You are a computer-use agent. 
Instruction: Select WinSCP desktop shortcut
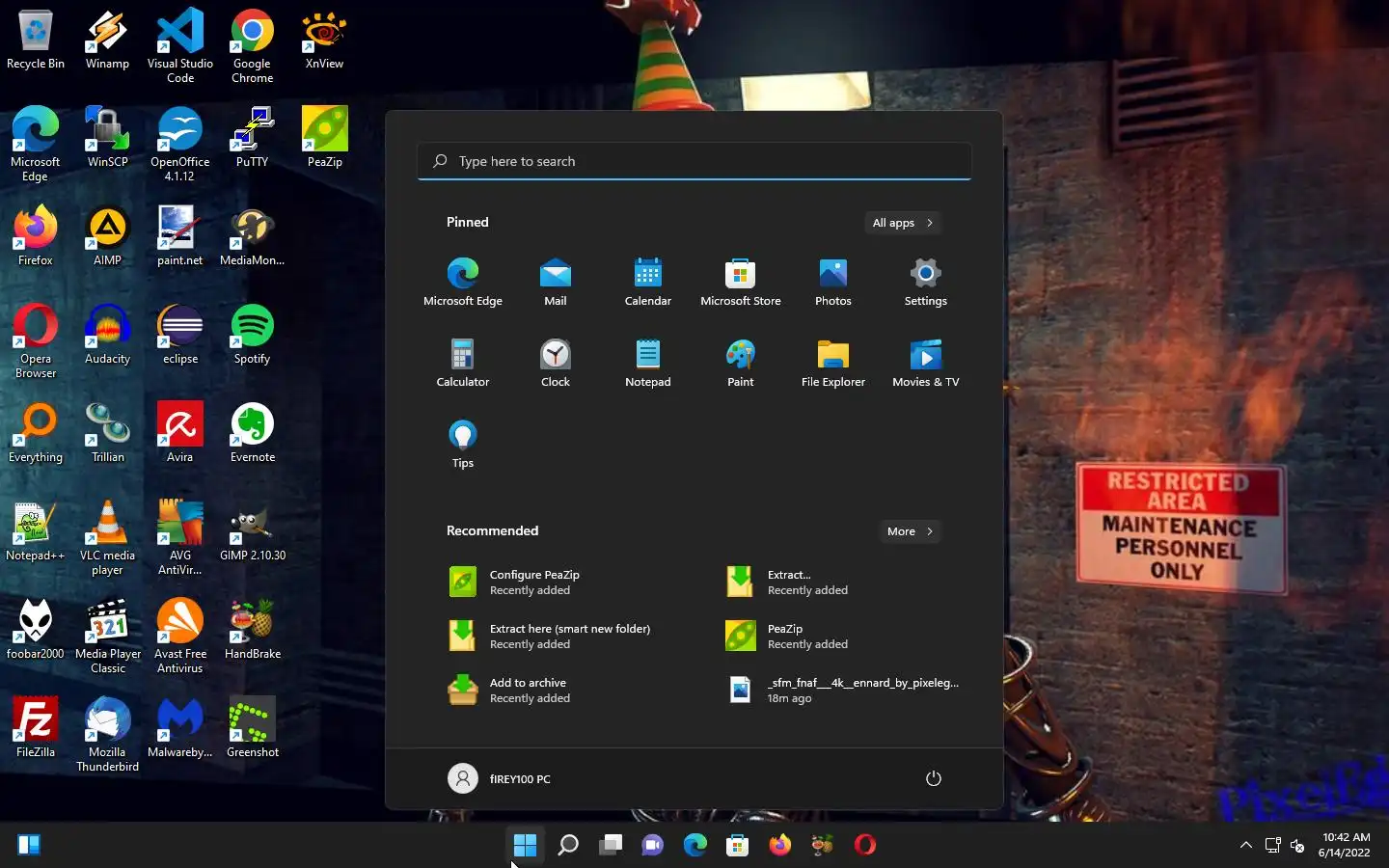[107, 138]
